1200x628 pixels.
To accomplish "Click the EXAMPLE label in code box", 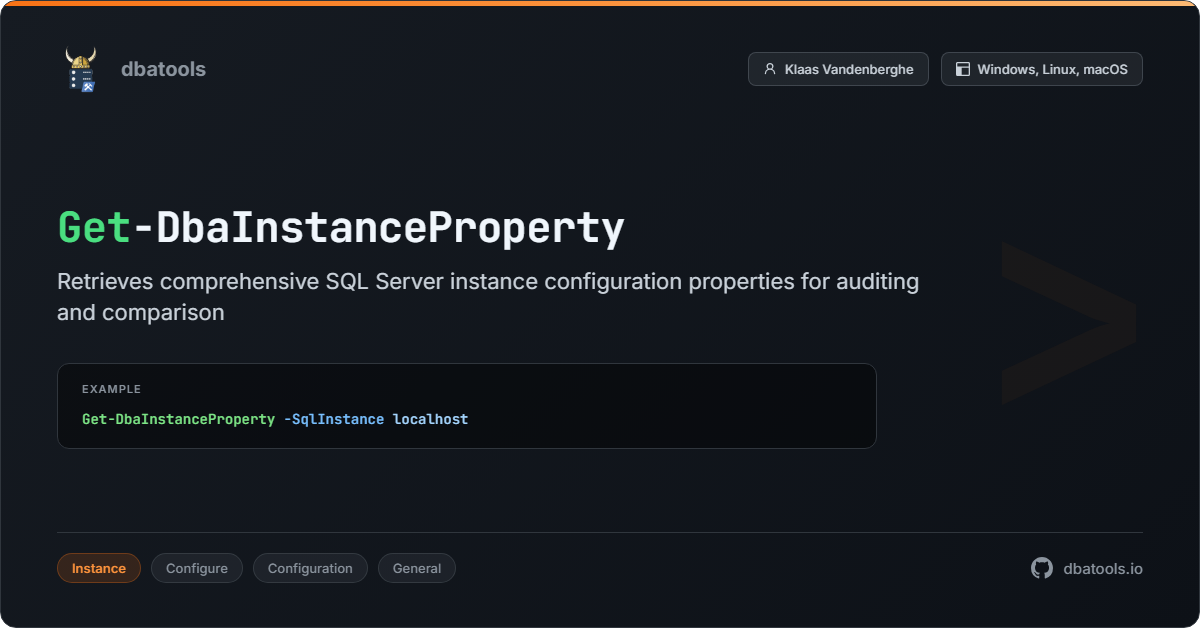I will (111, 389).
